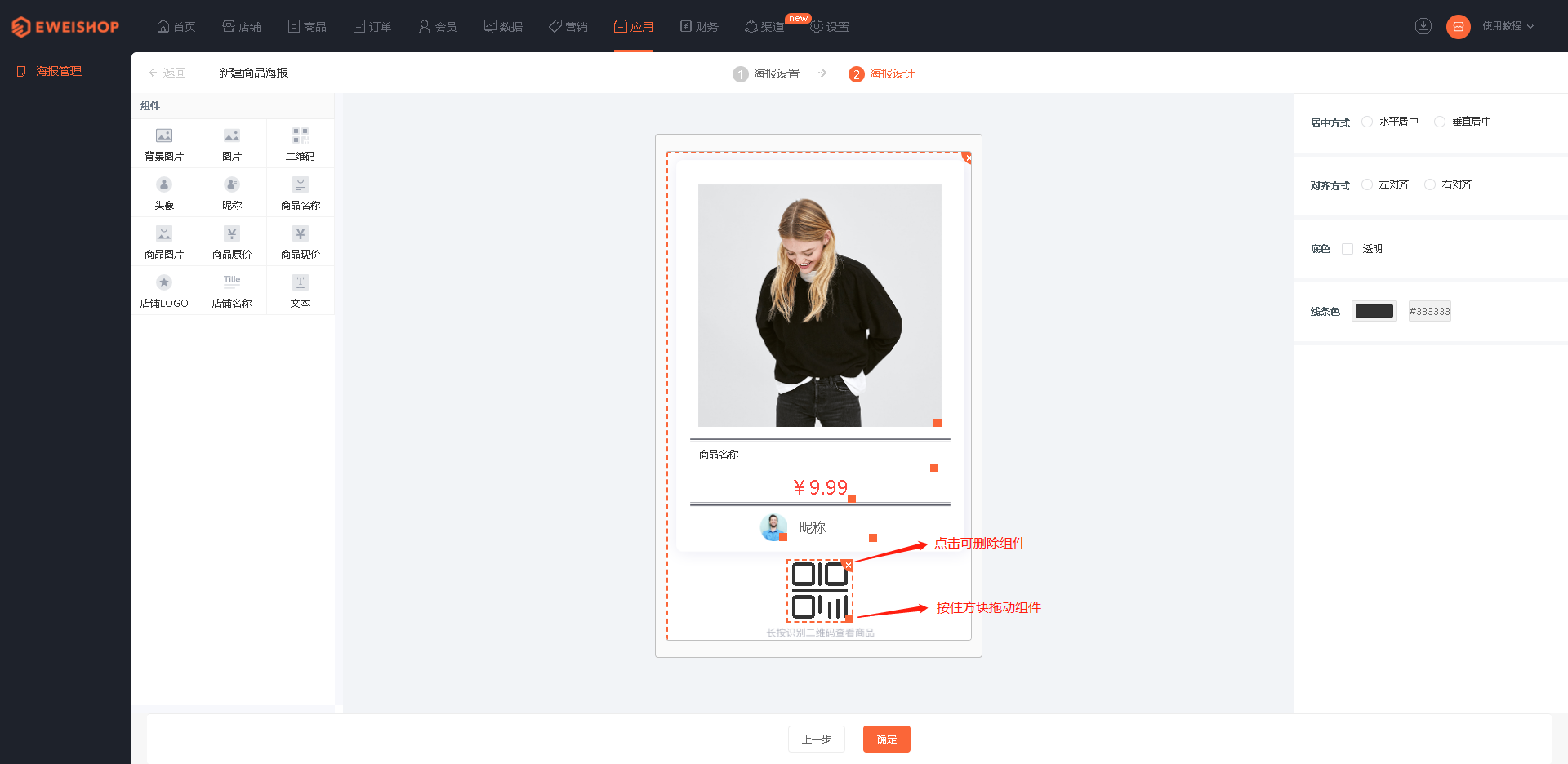
Task: Go back using the 返回 arrow
Action: (x=167, y=73)
